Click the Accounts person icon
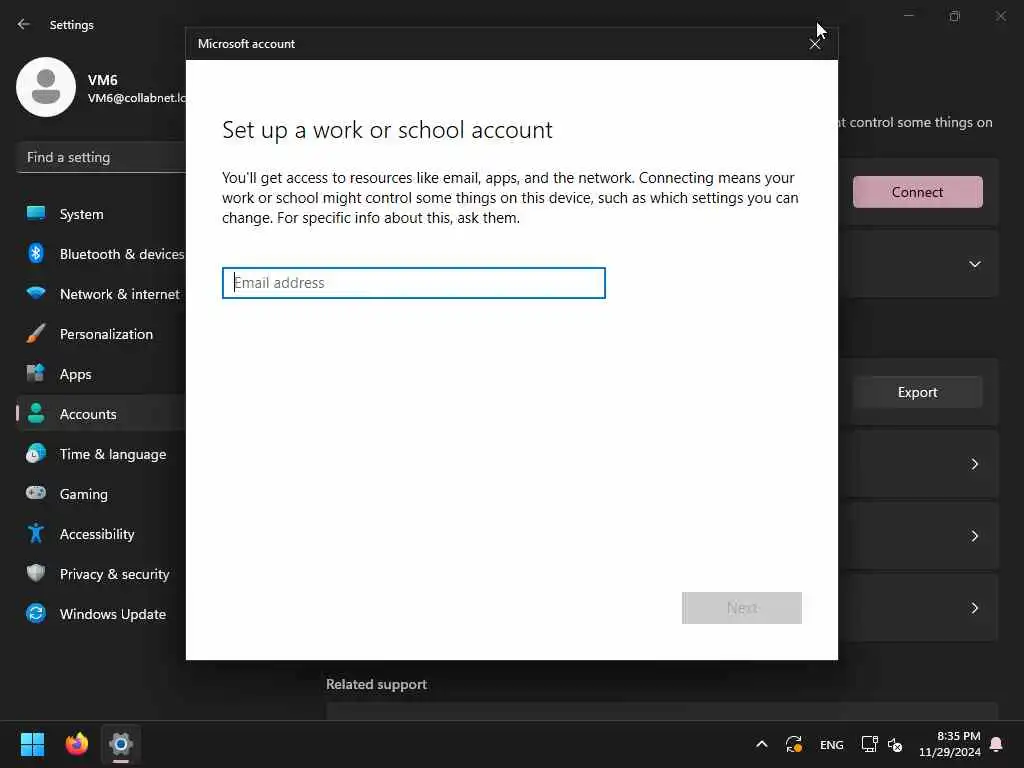 36,413
